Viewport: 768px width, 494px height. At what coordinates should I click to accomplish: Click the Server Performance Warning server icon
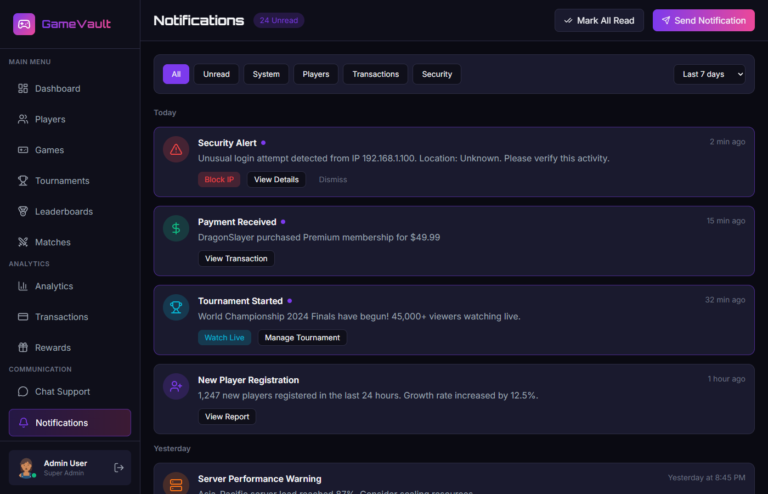[x=176, y=485]
